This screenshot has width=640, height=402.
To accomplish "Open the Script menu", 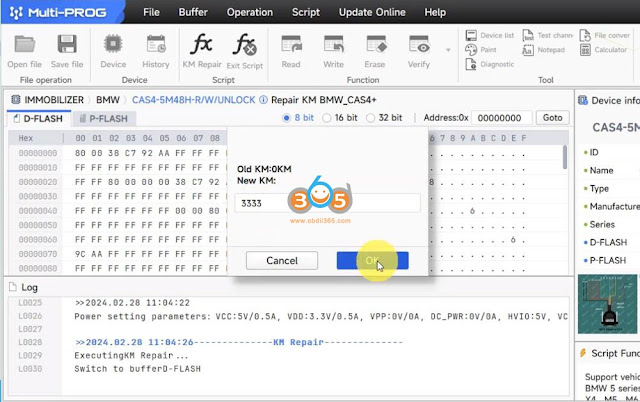I will pyautogui.click(x=306, y=12).
